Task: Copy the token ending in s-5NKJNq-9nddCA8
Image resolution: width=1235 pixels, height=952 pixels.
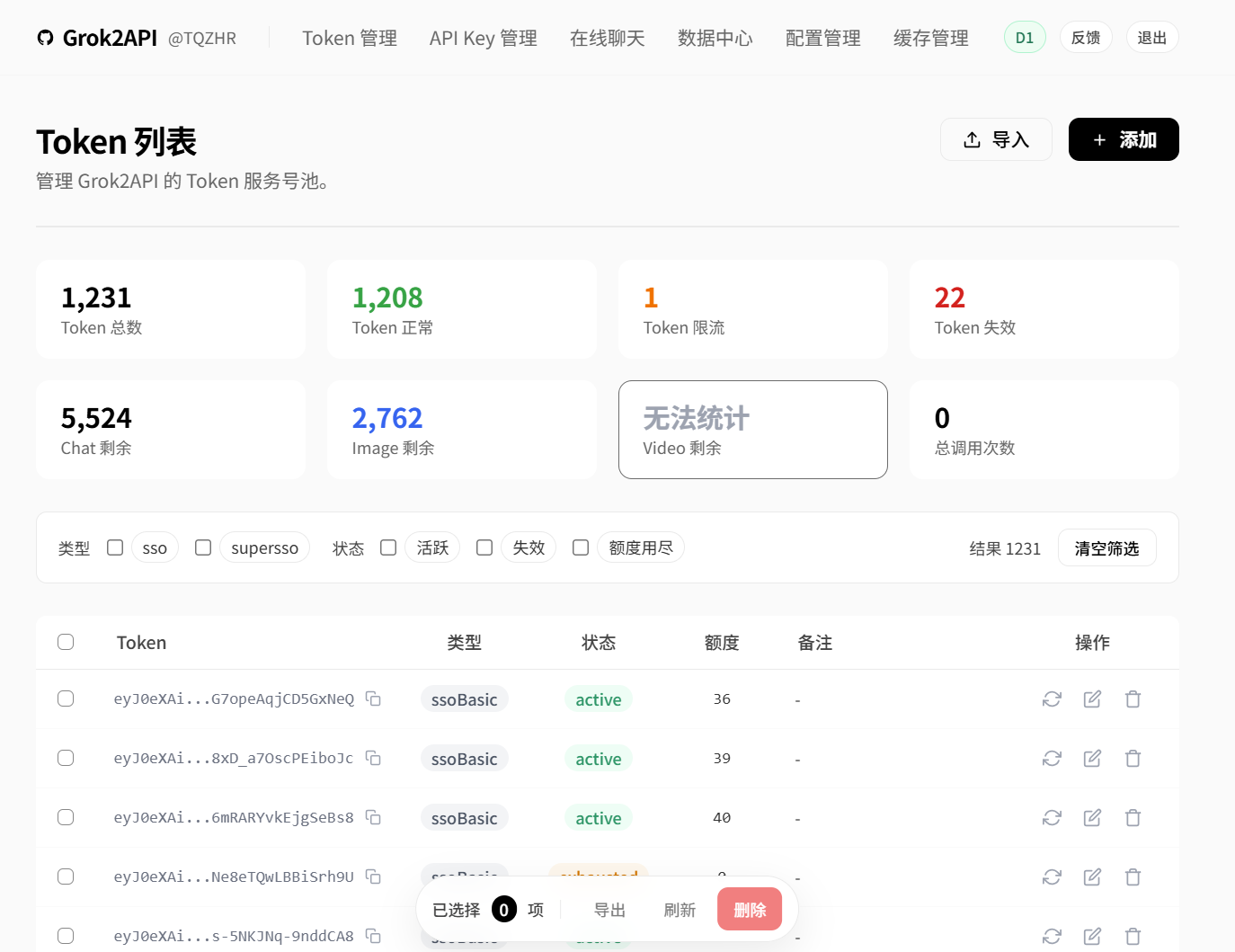Action: click(x=373, y=936)
